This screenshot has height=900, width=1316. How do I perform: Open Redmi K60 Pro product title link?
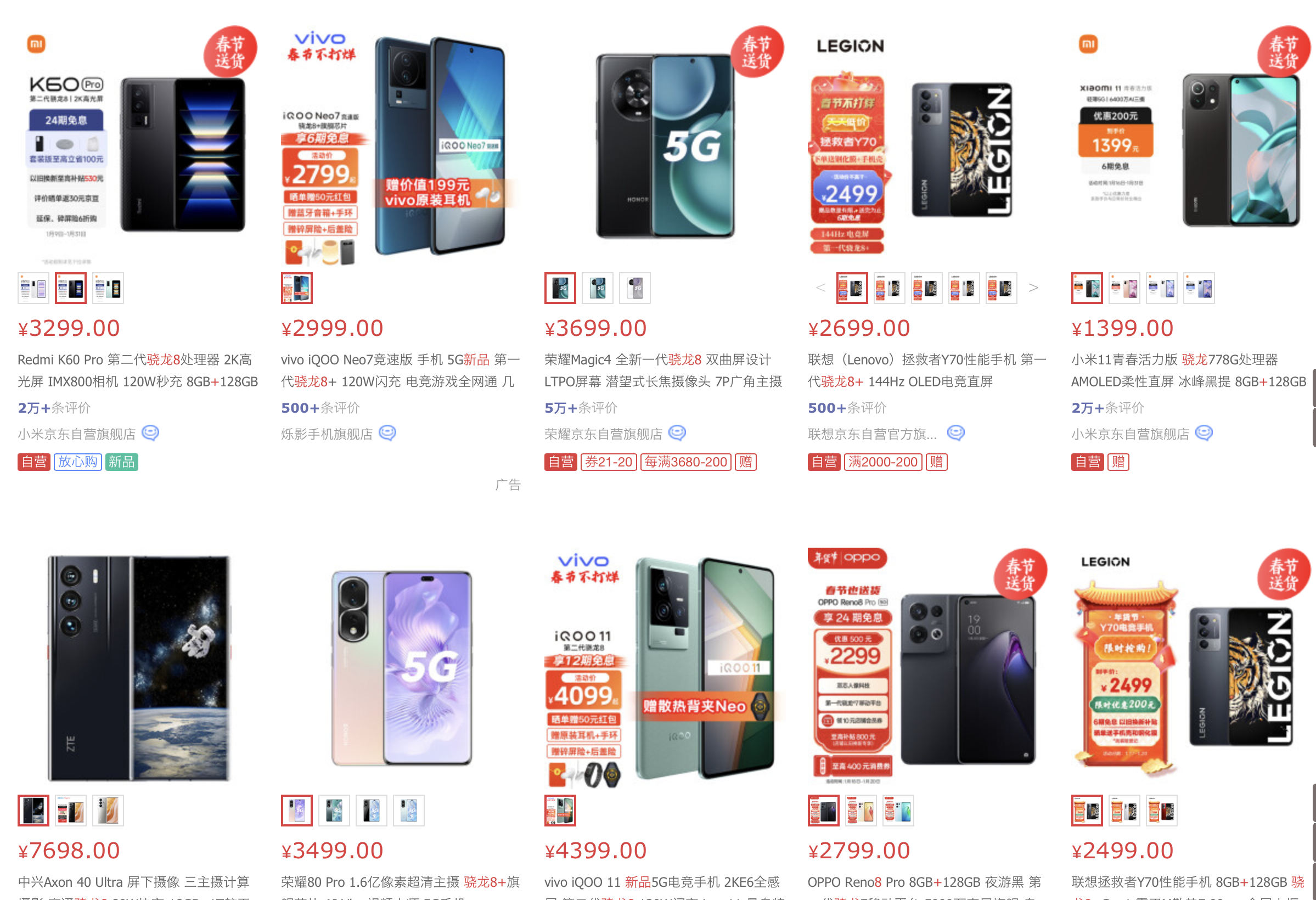(x=138, y=370)
